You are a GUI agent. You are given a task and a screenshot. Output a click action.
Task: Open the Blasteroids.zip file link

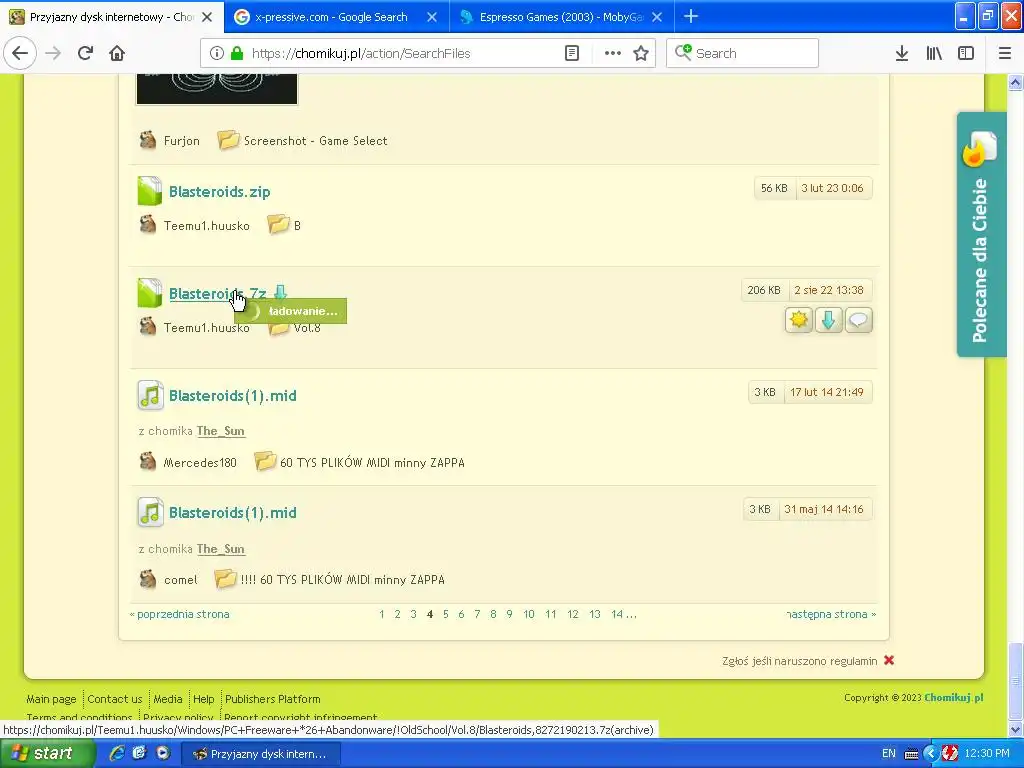click(x=219, y=192)
